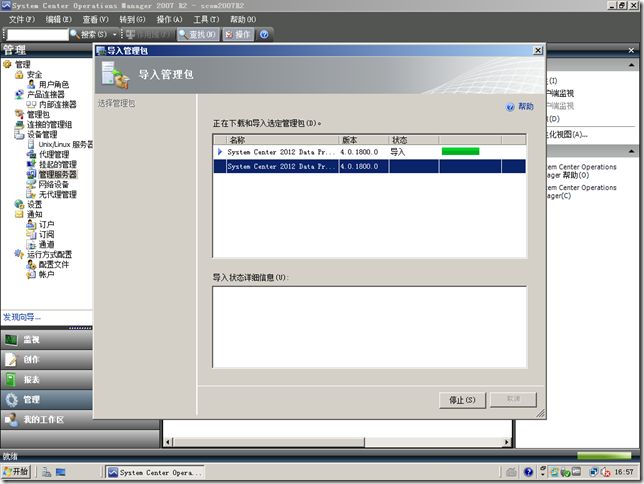
Task: Click the 搜索 toolbar button
Action: coord(90,35)
